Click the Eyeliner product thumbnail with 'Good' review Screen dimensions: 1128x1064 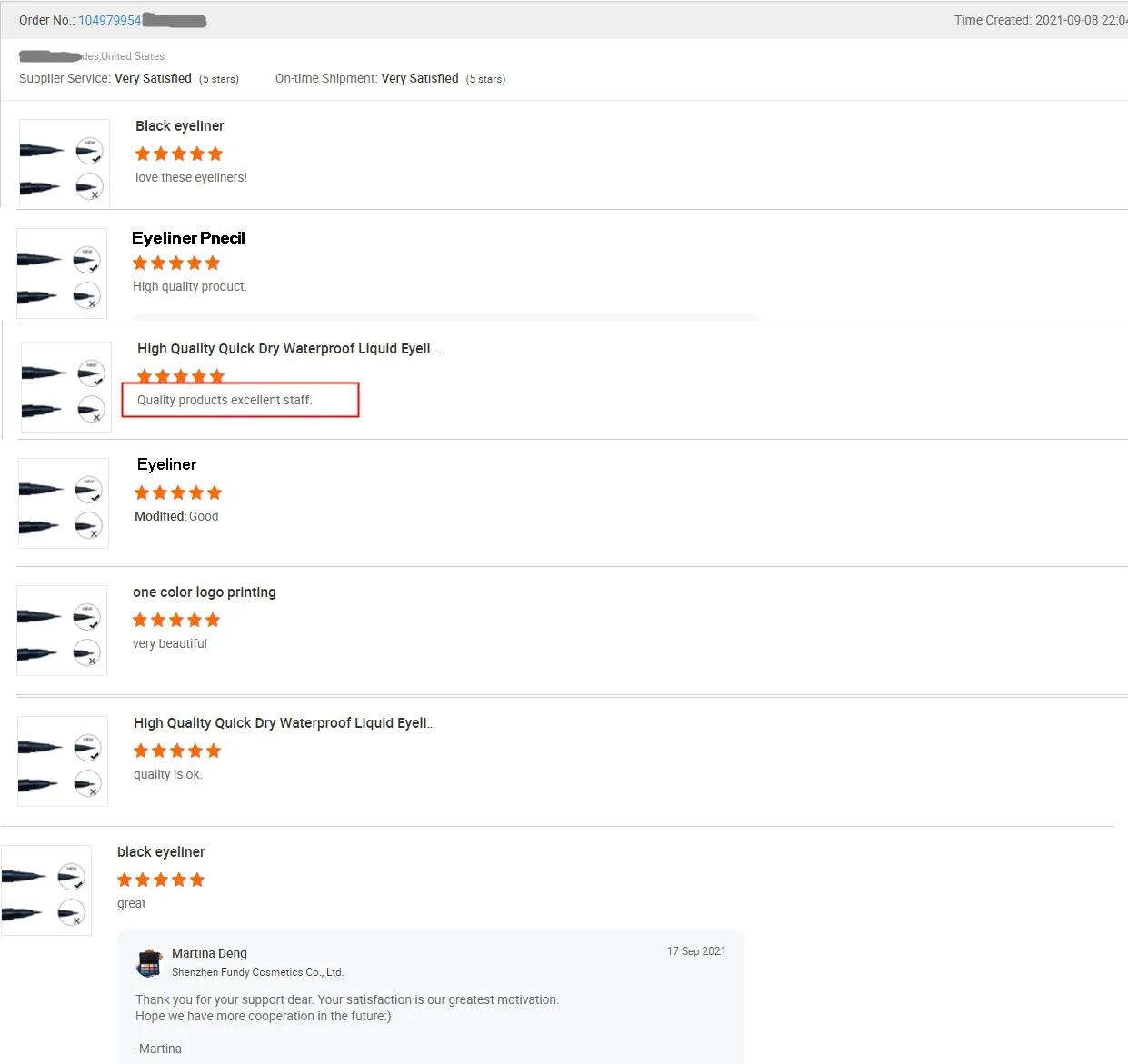click(x=64, y=503)
